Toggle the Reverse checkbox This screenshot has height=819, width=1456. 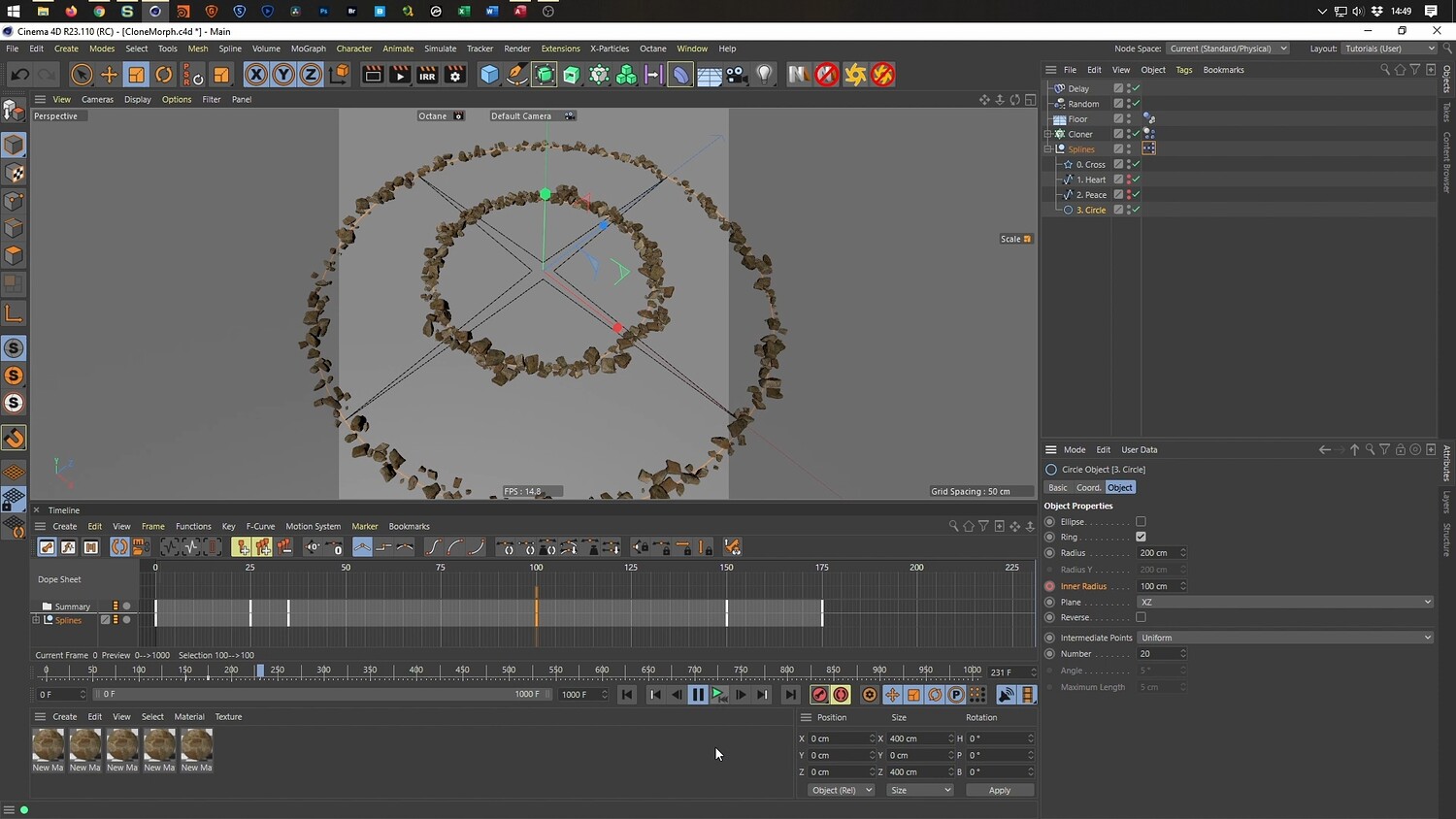[1141, 617]
